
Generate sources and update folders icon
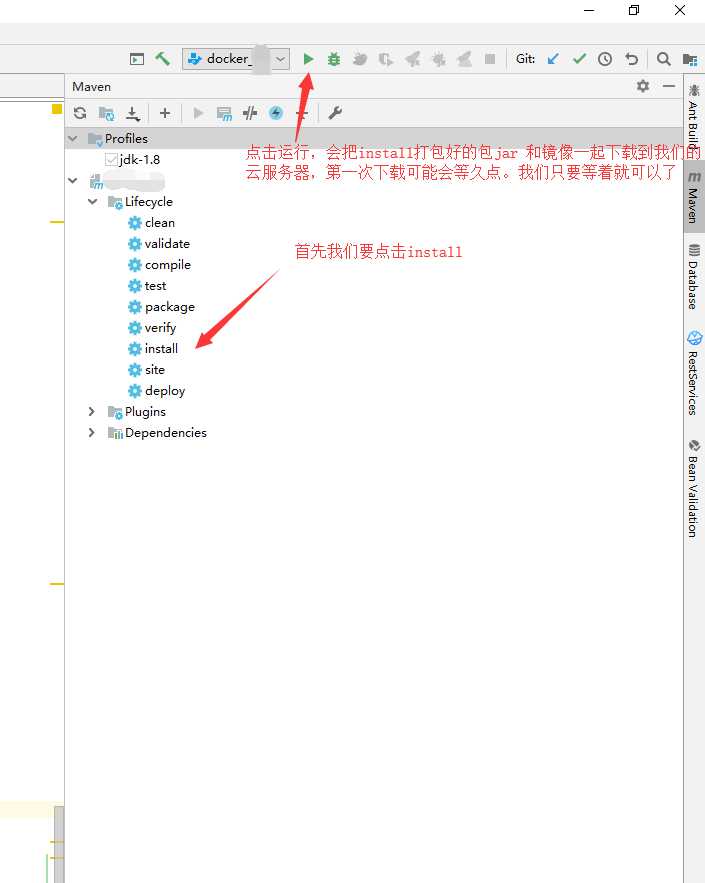(x=106, y=114)
